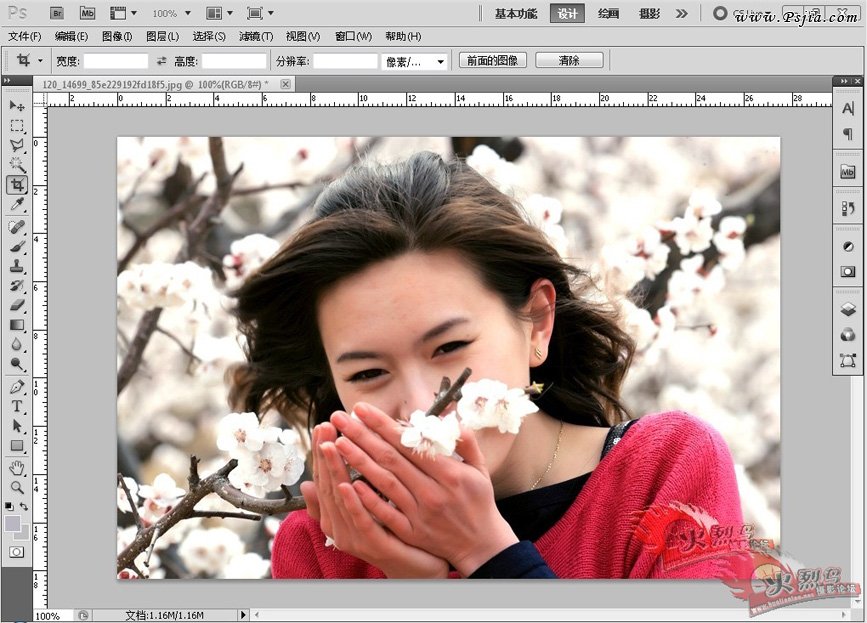Open the 滤镜(T) menu

click(255, 36)
